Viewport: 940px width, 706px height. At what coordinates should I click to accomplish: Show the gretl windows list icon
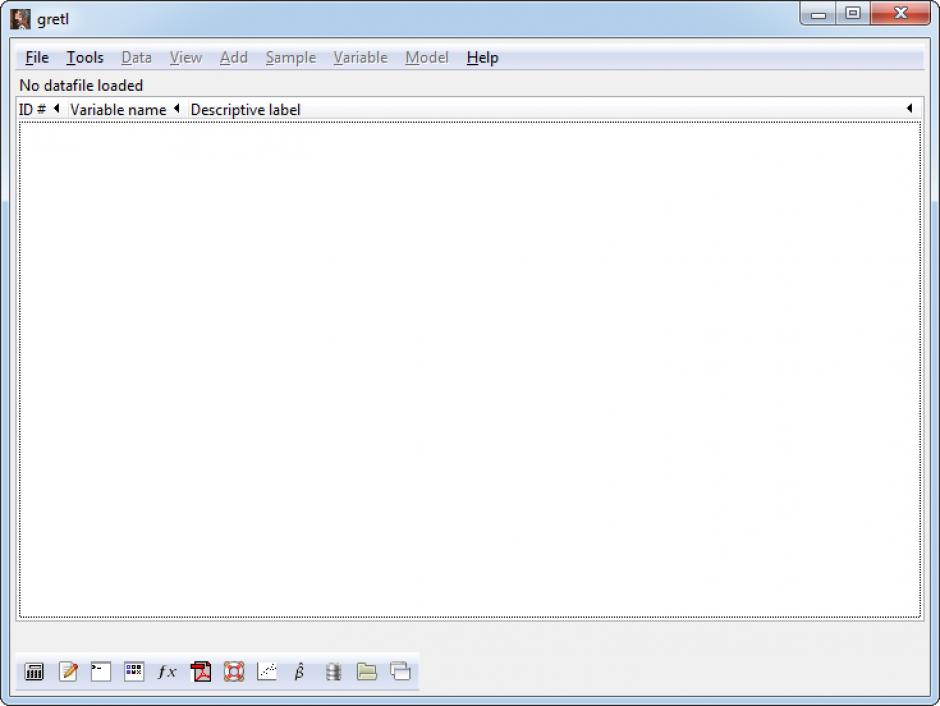click(400, 671)
